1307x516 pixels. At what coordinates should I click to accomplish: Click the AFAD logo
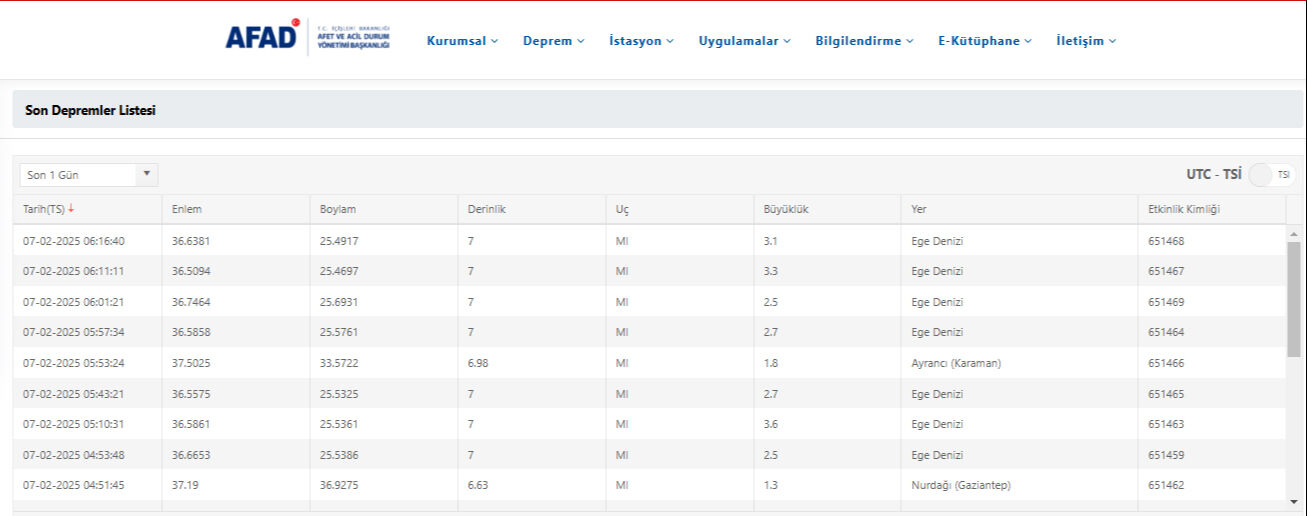(262, 38)
